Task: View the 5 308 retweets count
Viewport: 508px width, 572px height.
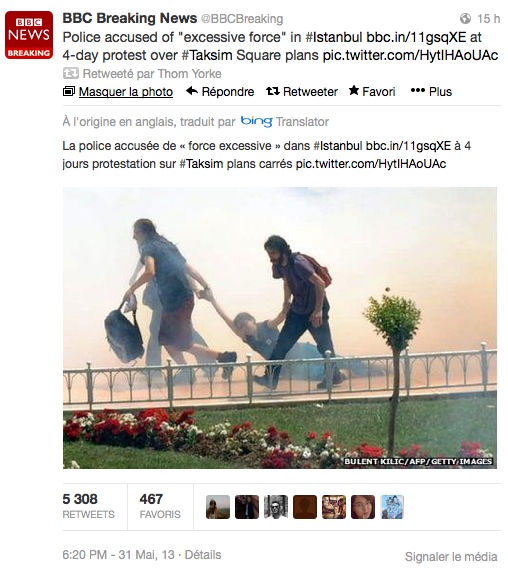Action: point(88,506)
